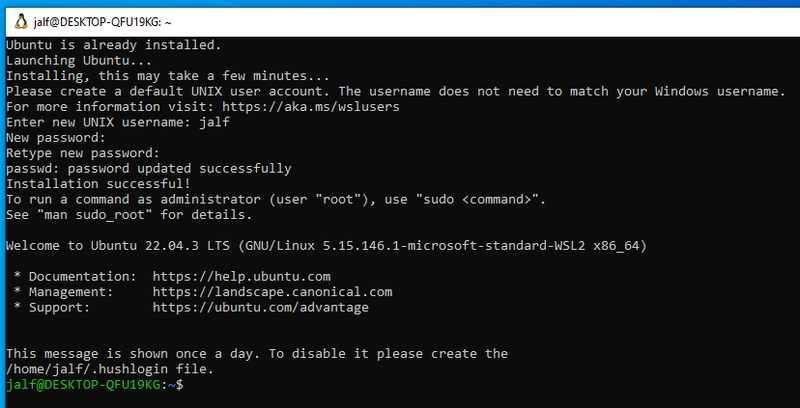This screenshot has height=408, width=800.
Task: Click the https://landscape.canonical.com management URL
Action: [272, 292]
